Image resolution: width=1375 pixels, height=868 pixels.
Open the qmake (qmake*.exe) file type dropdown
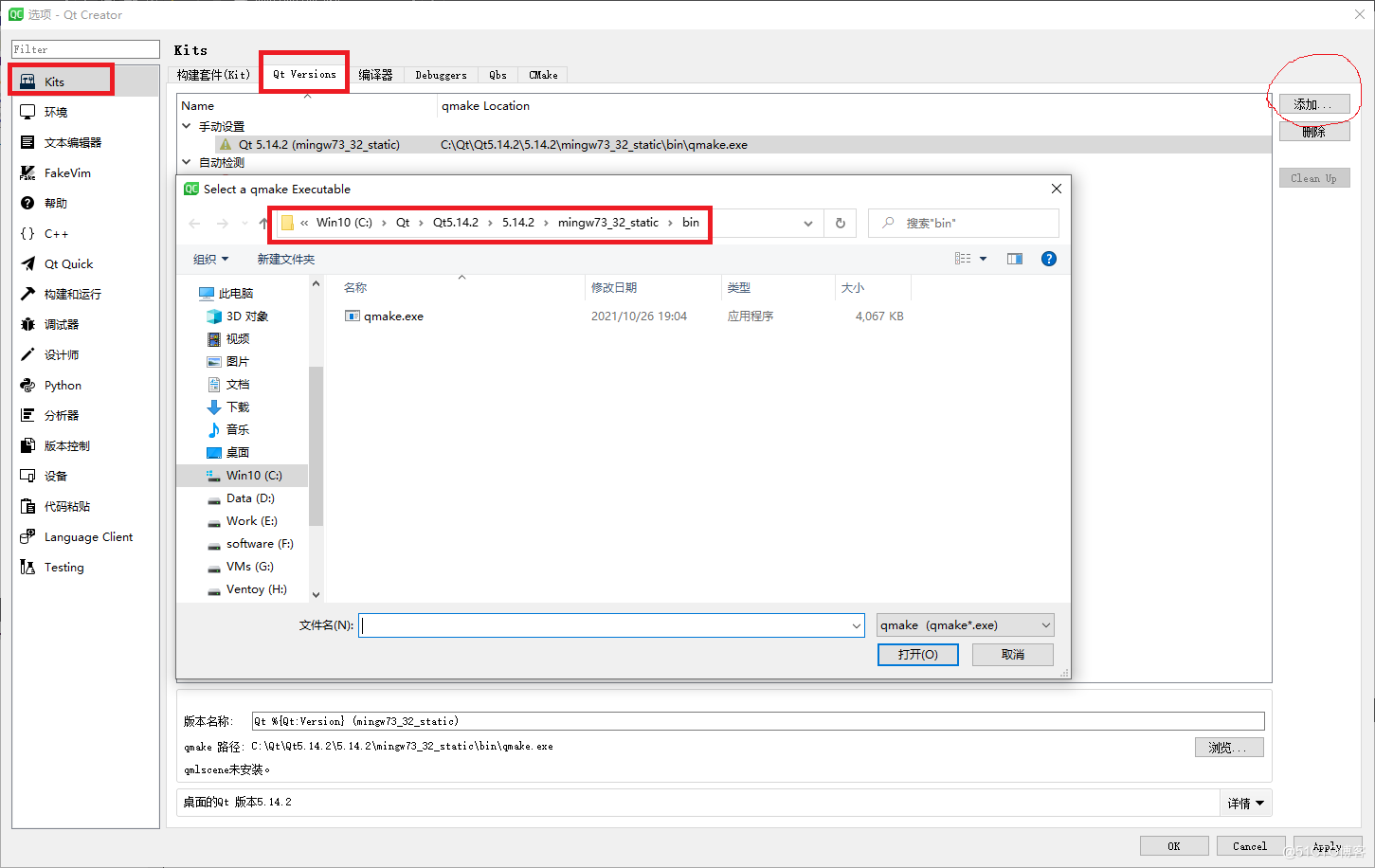coord(965,624)
